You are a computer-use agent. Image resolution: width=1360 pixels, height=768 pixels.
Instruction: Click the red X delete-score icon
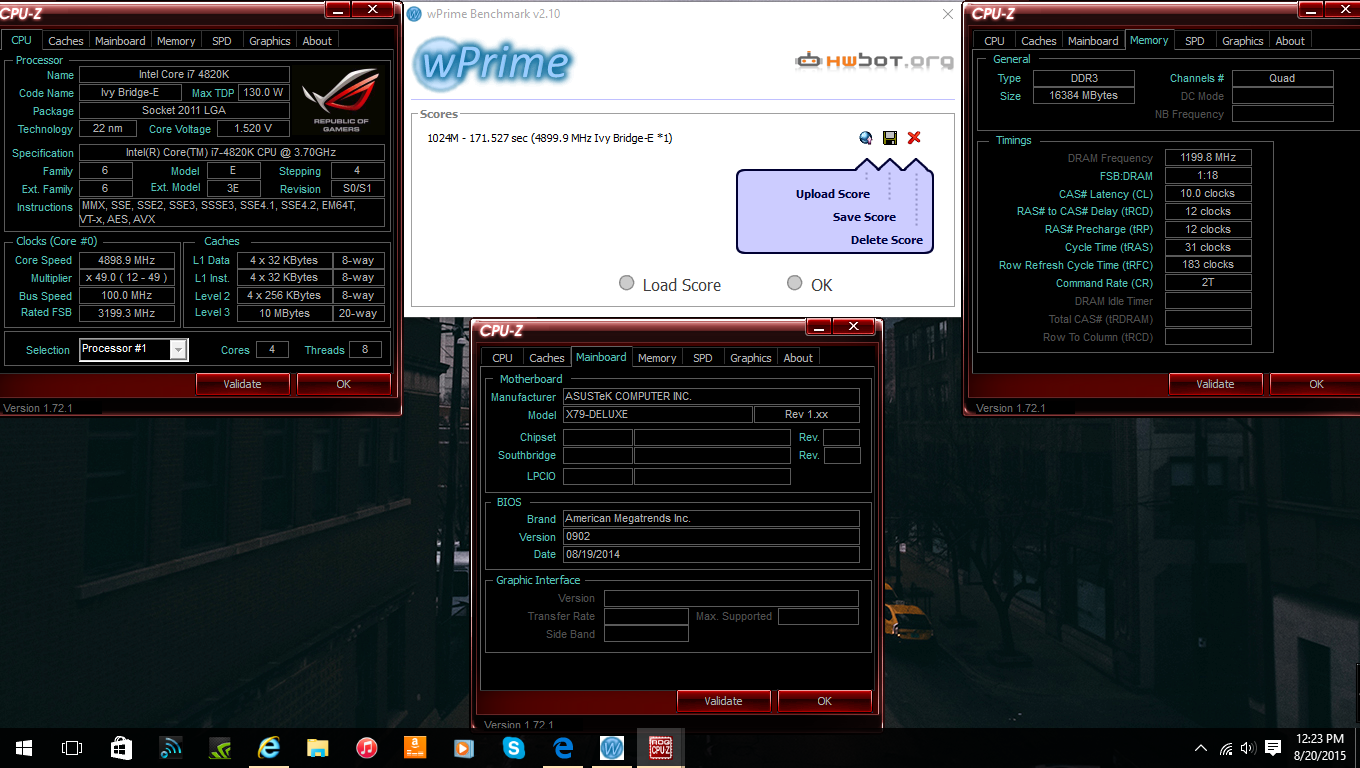coord(914,138)
